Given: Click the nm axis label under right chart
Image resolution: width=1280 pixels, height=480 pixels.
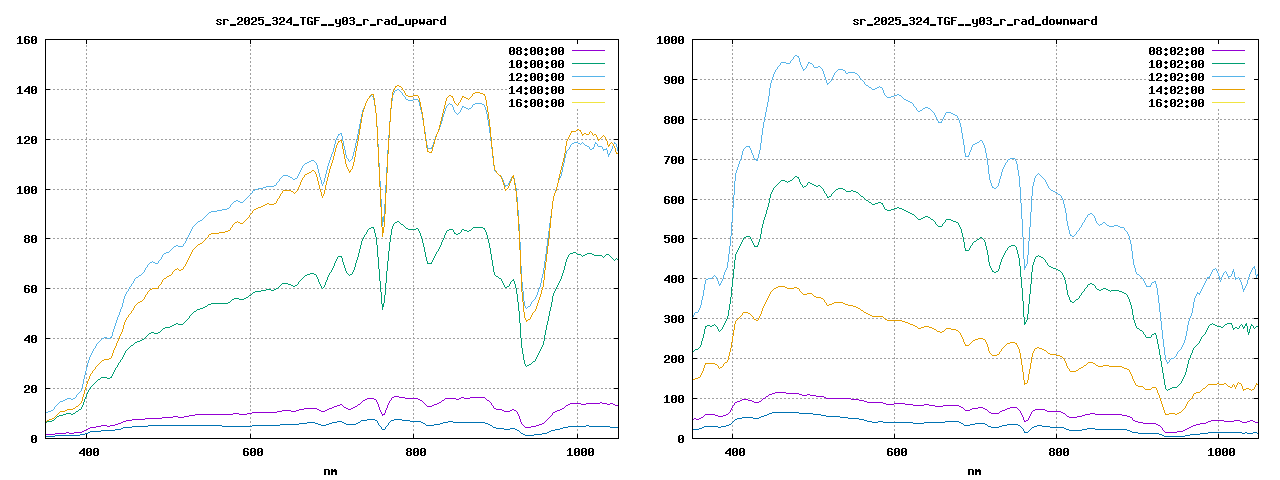Looking at the screenshot, I should coord(974,470).
